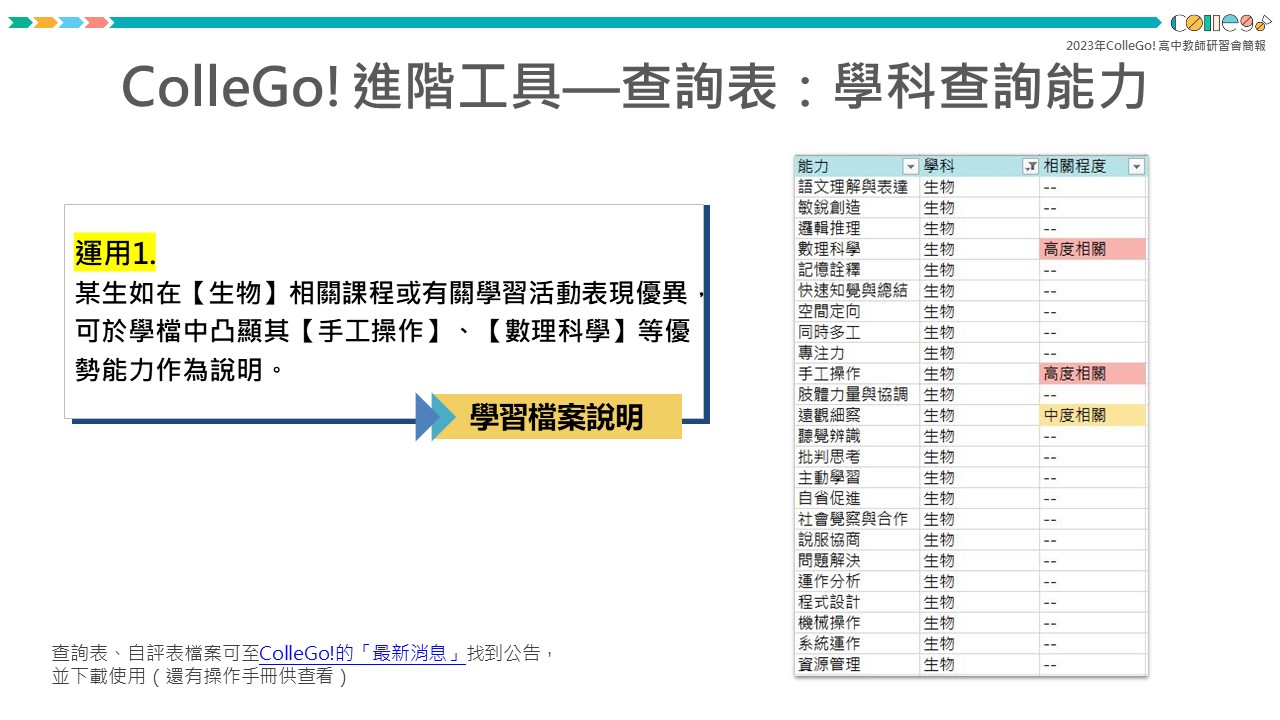The width and height of the screenshot is (1280, 720).
Task: Select the 中度相關 cell for 遠觀細察
Action: tap(1092, 415)
